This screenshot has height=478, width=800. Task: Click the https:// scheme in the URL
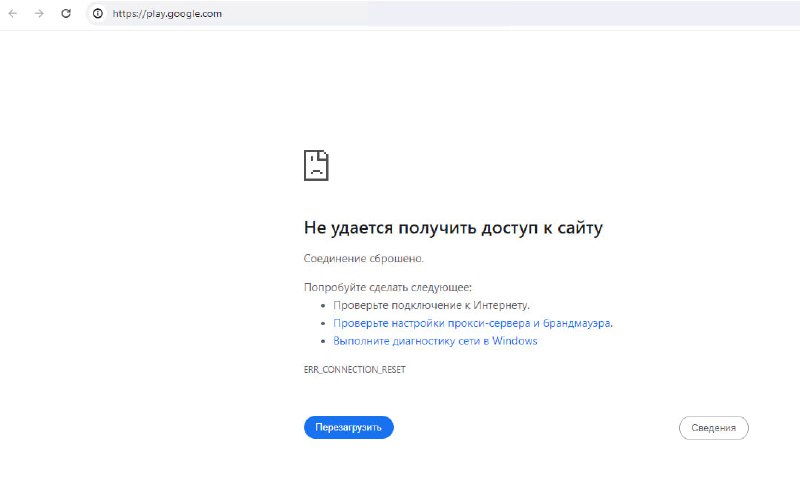(126, 14)
